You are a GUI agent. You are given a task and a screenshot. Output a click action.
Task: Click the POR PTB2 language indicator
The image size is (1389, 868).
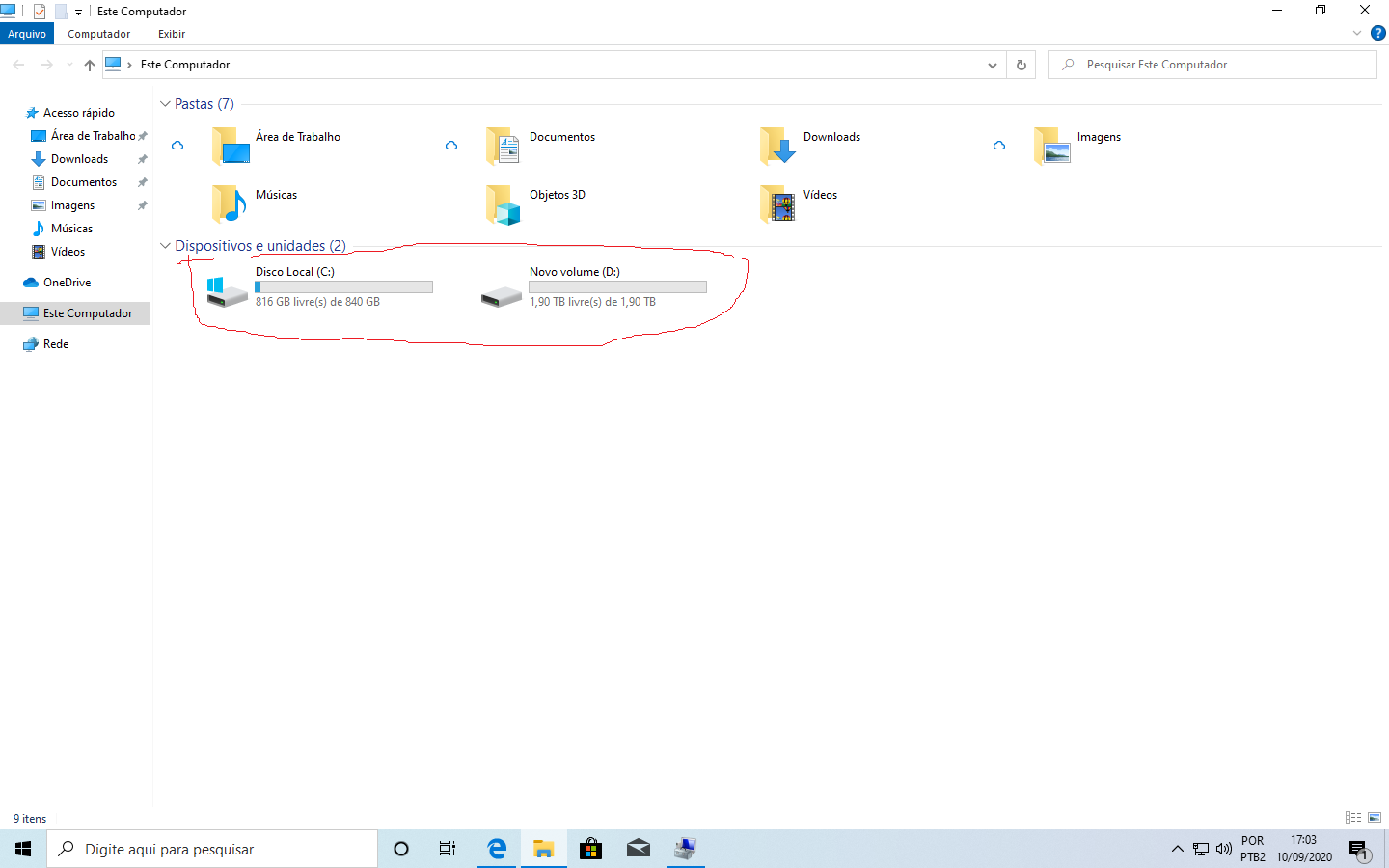coord(1253,849)
